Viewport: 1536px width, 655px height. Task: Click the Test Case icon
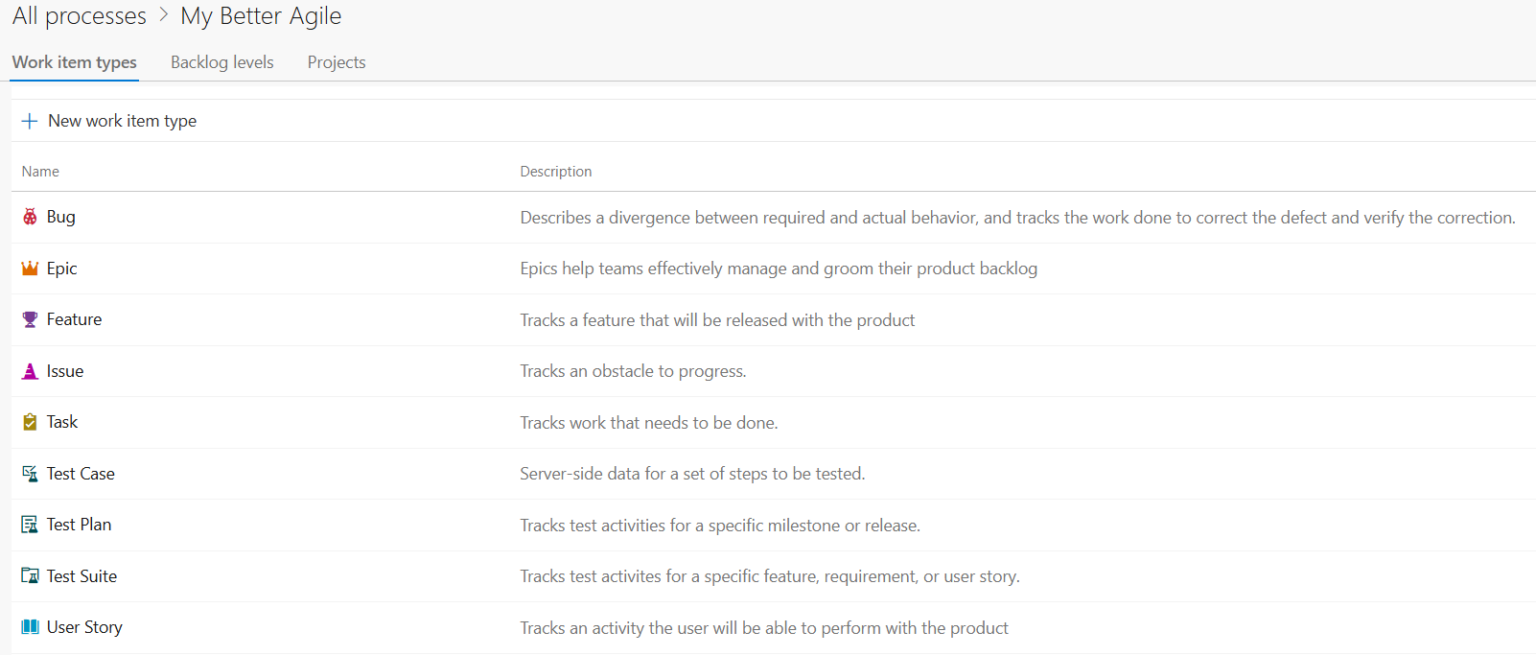tap(28, 473)
